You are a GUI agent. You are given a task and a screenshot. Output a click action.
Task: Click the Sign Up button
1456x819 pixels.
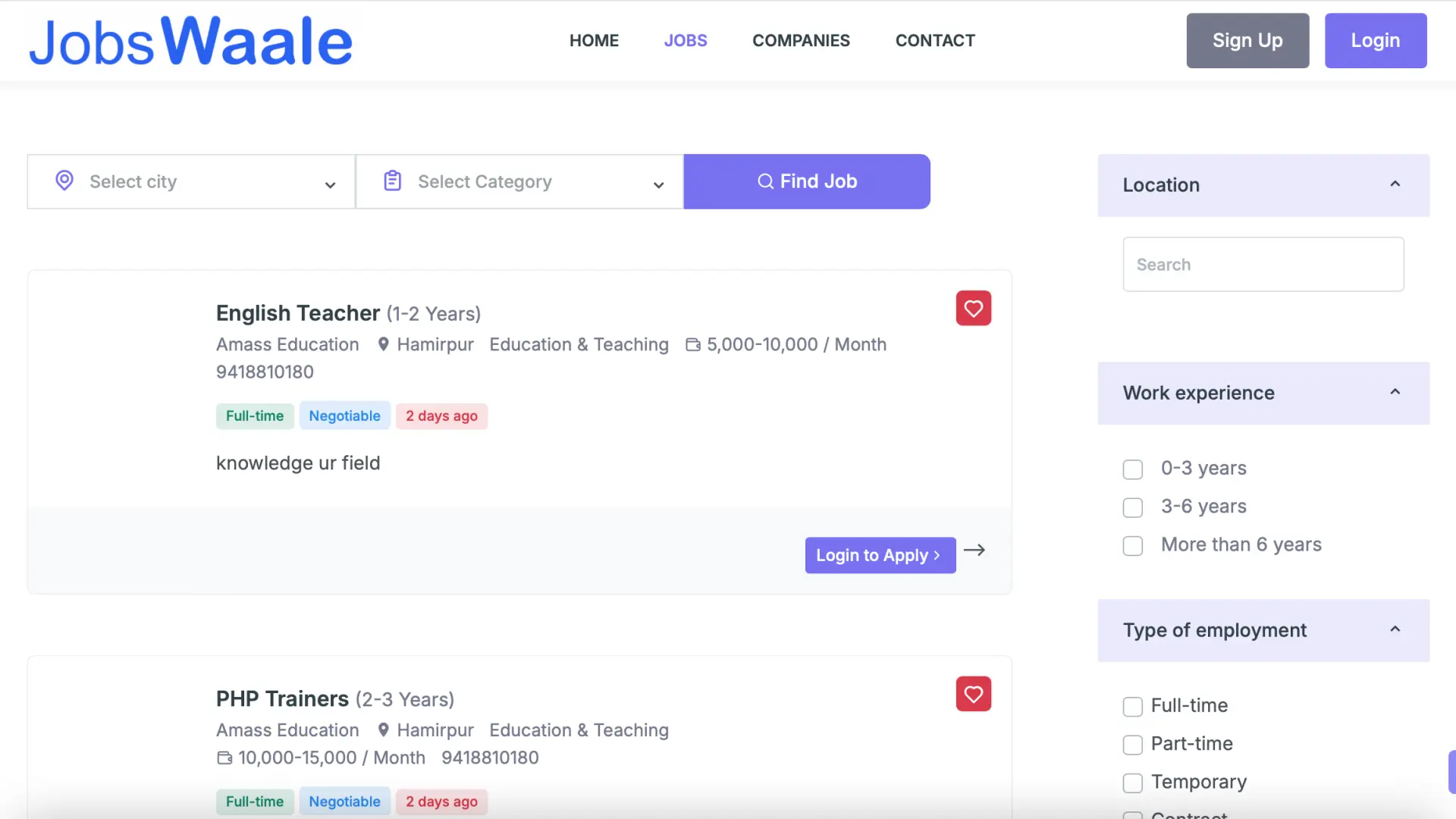click(1247, 40)
